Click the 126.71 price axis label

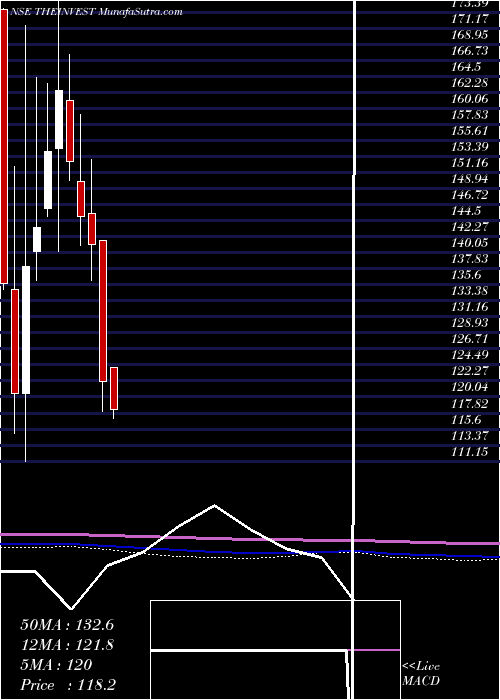pos(469,338)
